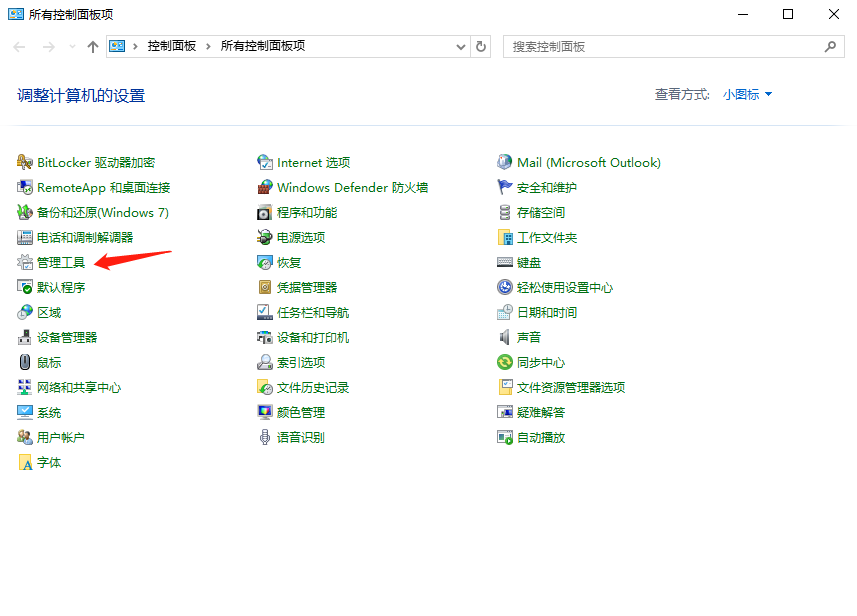This screenshot has width=857, height=616.
Task: Open the 小图标 view mode dropdown
Action: tap(747, 93)
